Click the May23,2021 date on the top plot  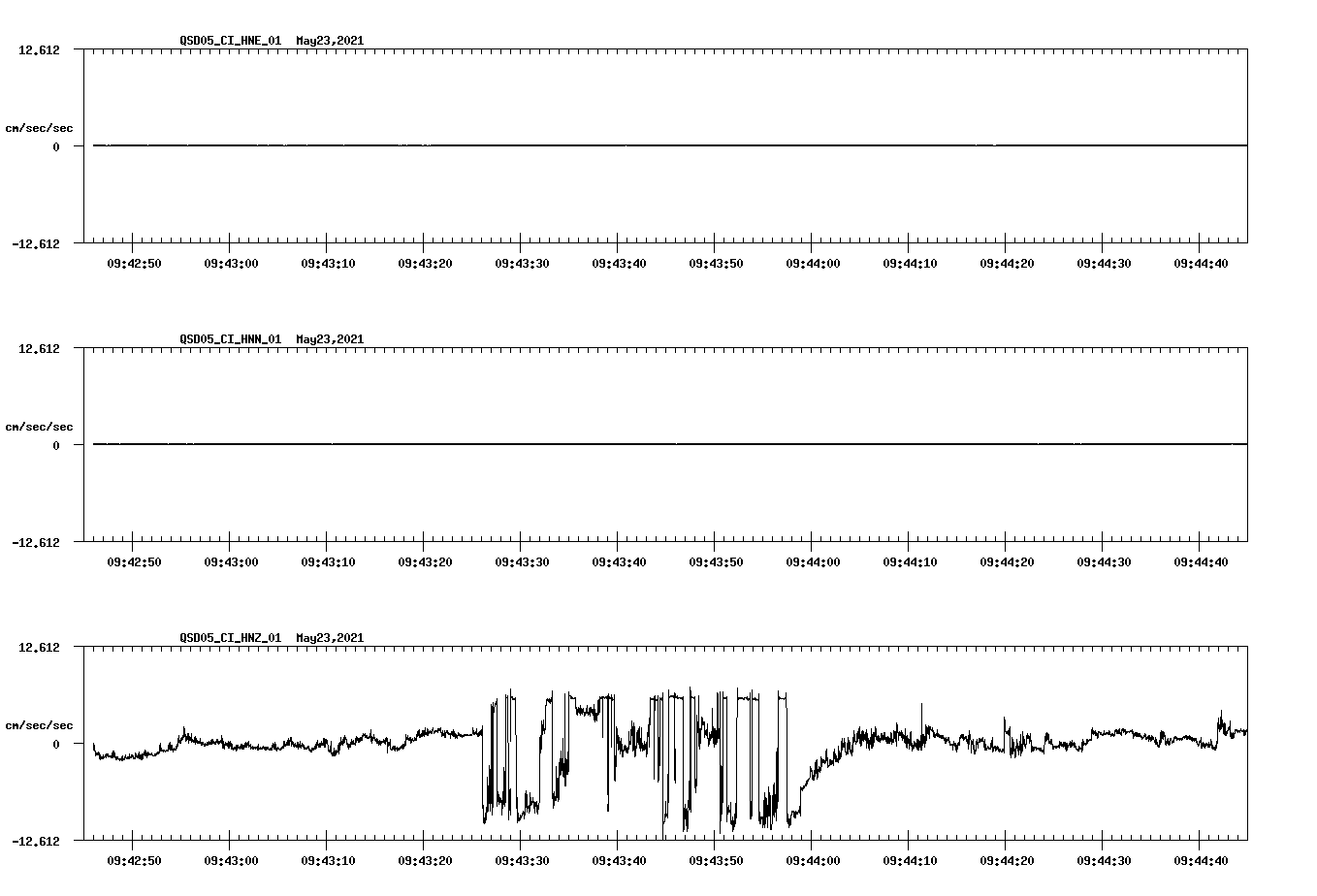click(330, 41)
